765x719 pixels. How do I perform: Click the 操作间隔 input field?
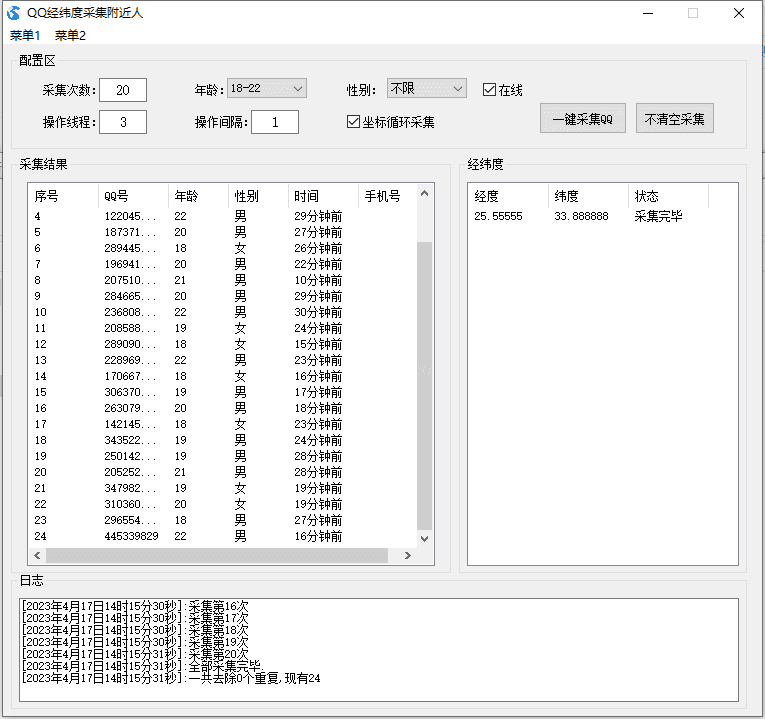pyautogui.click(x=275, y=122)
